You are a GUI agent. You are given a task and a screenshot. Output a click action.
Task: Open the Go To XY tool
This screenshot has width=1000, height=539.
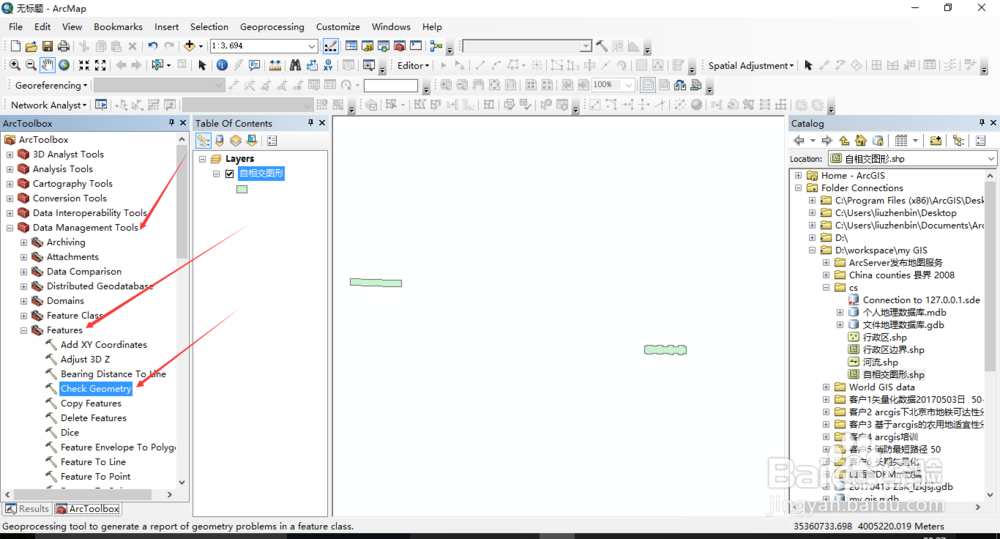(328, 65)
